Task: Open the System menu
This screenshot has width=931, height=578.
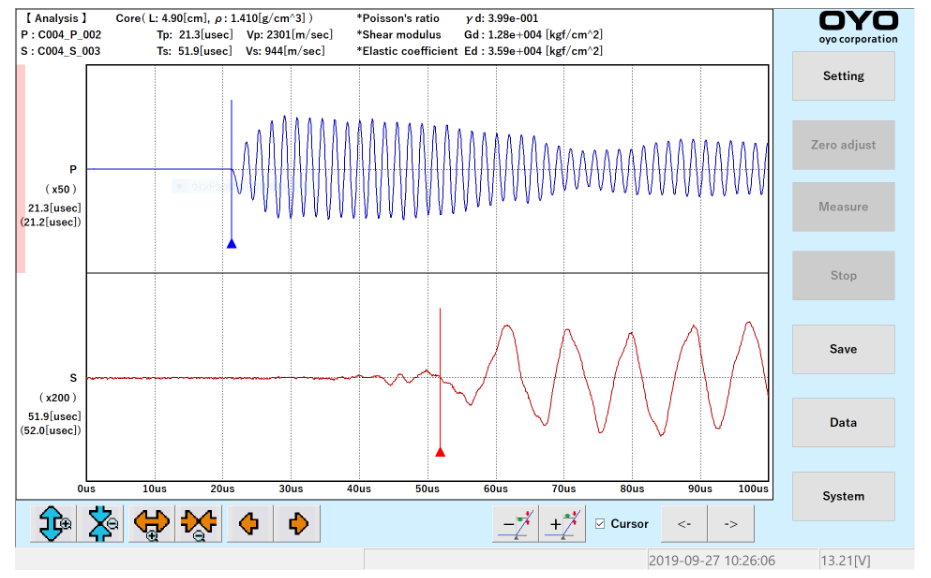Action: 843,496
